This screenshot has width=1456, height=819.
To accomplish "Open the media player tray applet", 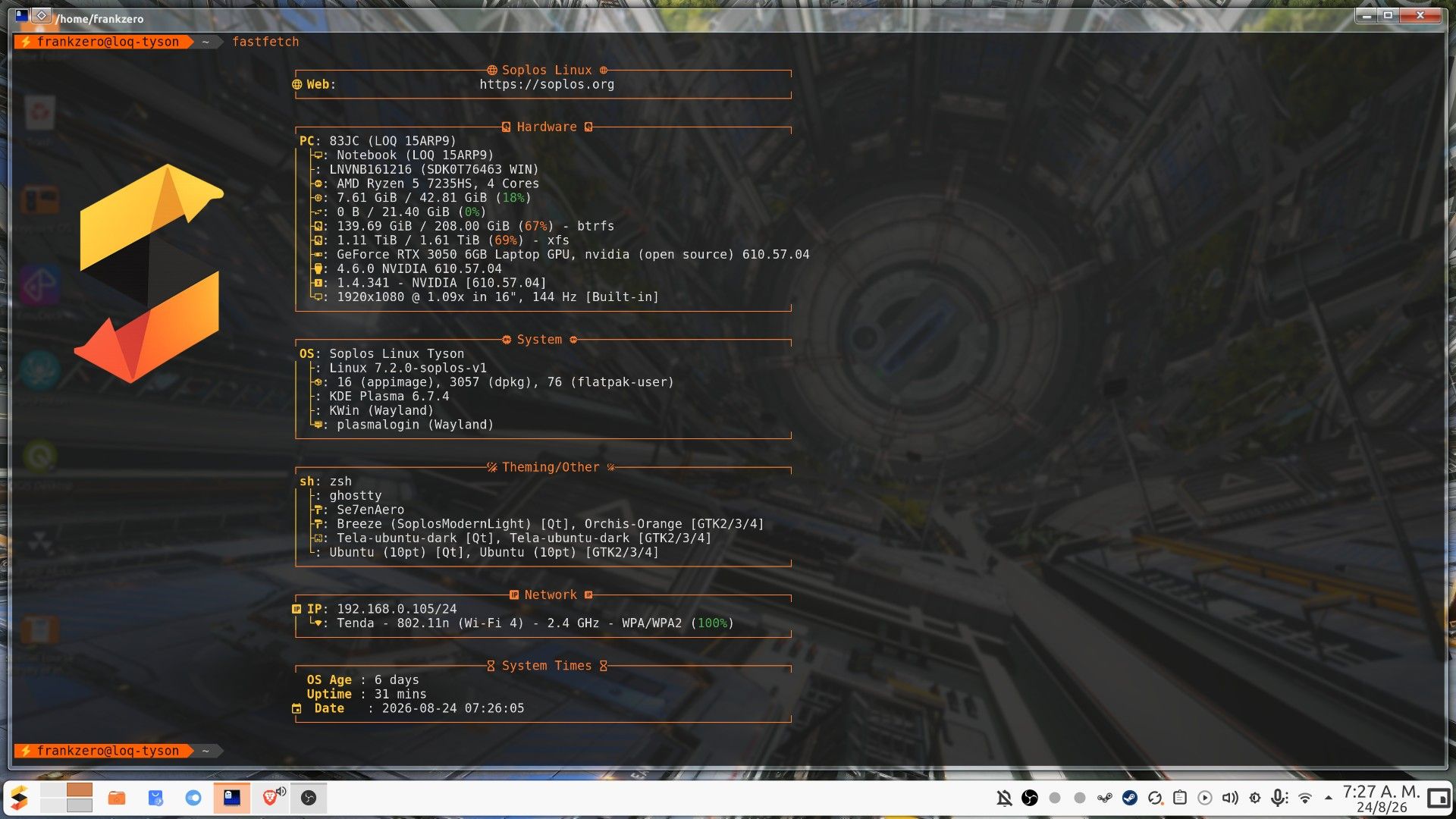I will coord(1205,798).
